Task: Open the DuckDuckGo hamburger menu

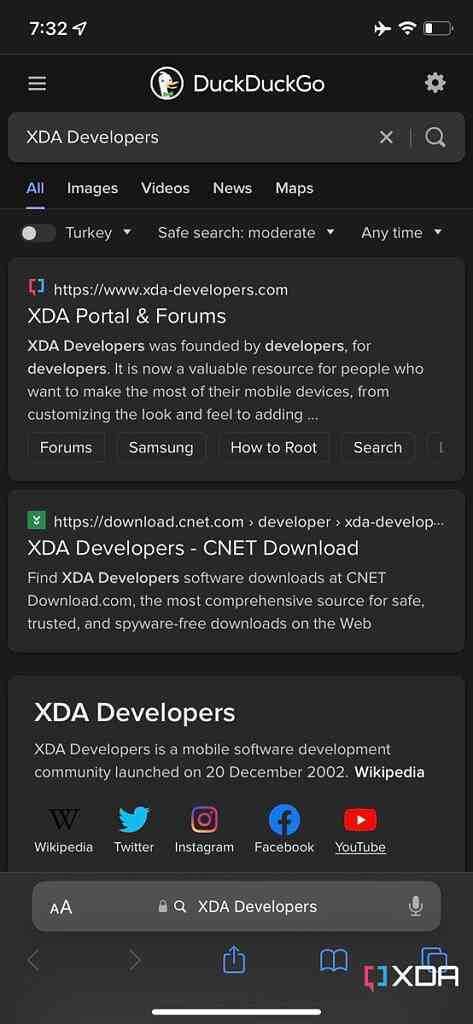Action: [37, 84]
